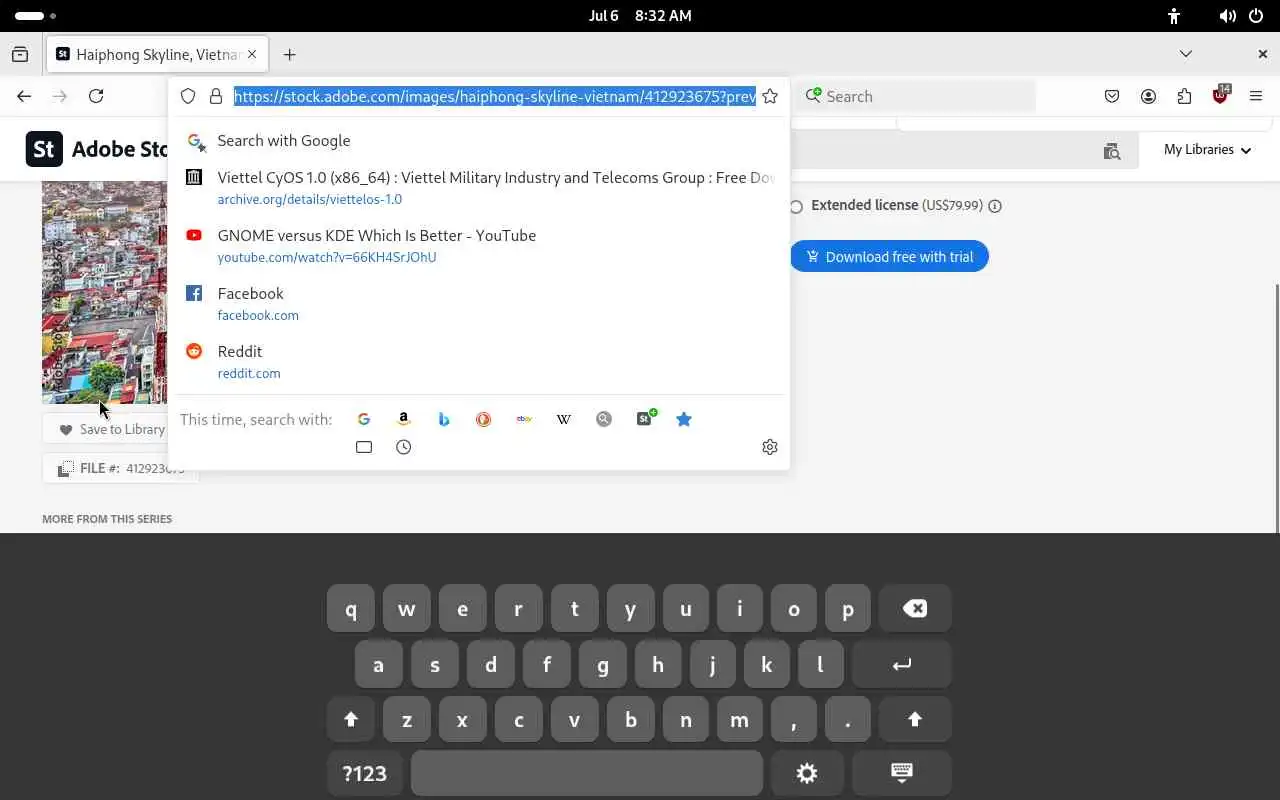Click the browser Search box
This screenshot has height=800, width=1280.
tap(916, 96)
